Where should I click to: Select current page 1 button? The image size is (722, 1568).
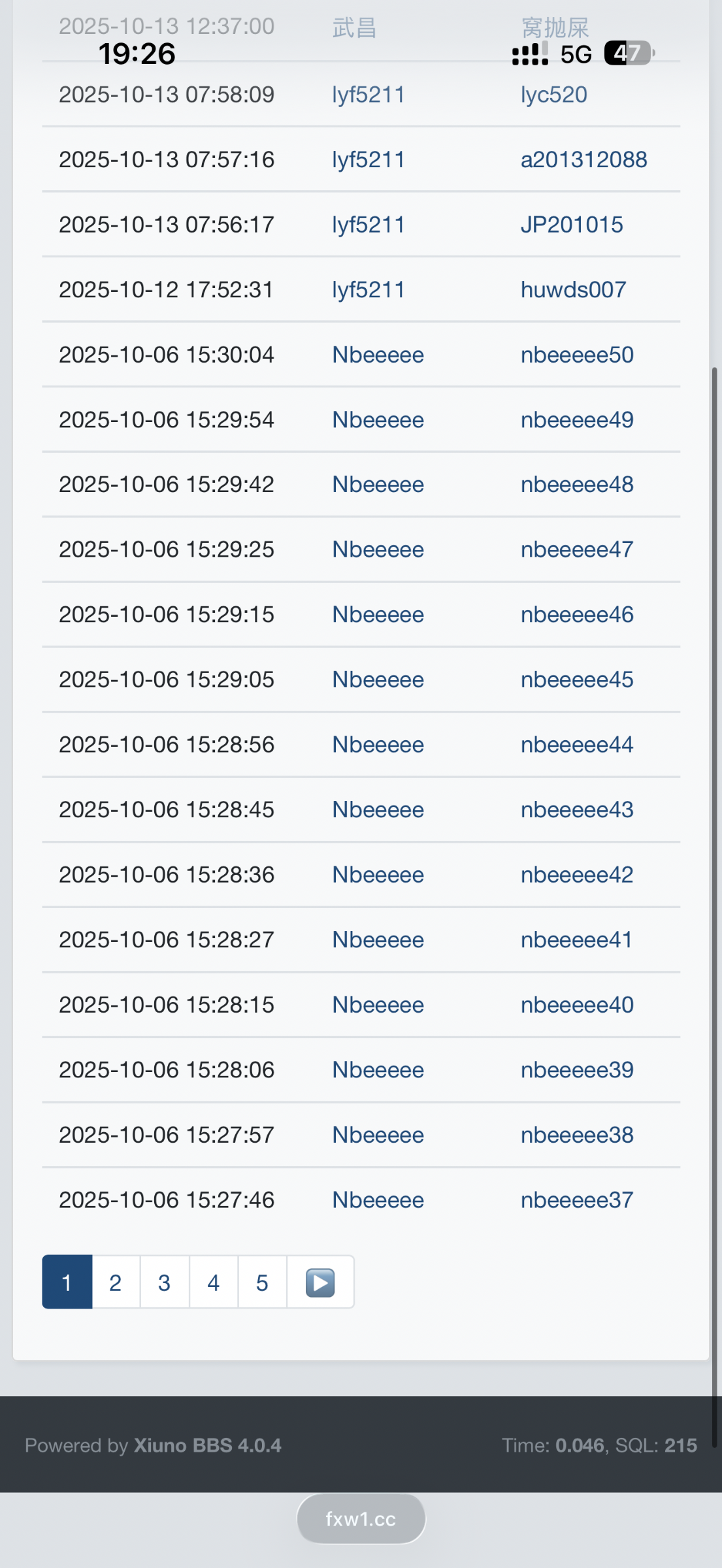67,1282
